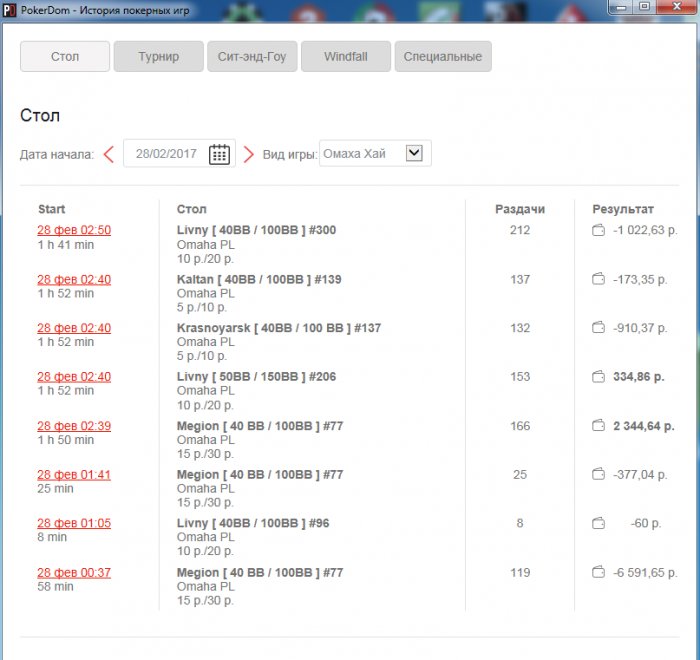Screen dimensions: 700x660
Task: Open session link 28 фев 01:05
Action: [x=74, y=523]
